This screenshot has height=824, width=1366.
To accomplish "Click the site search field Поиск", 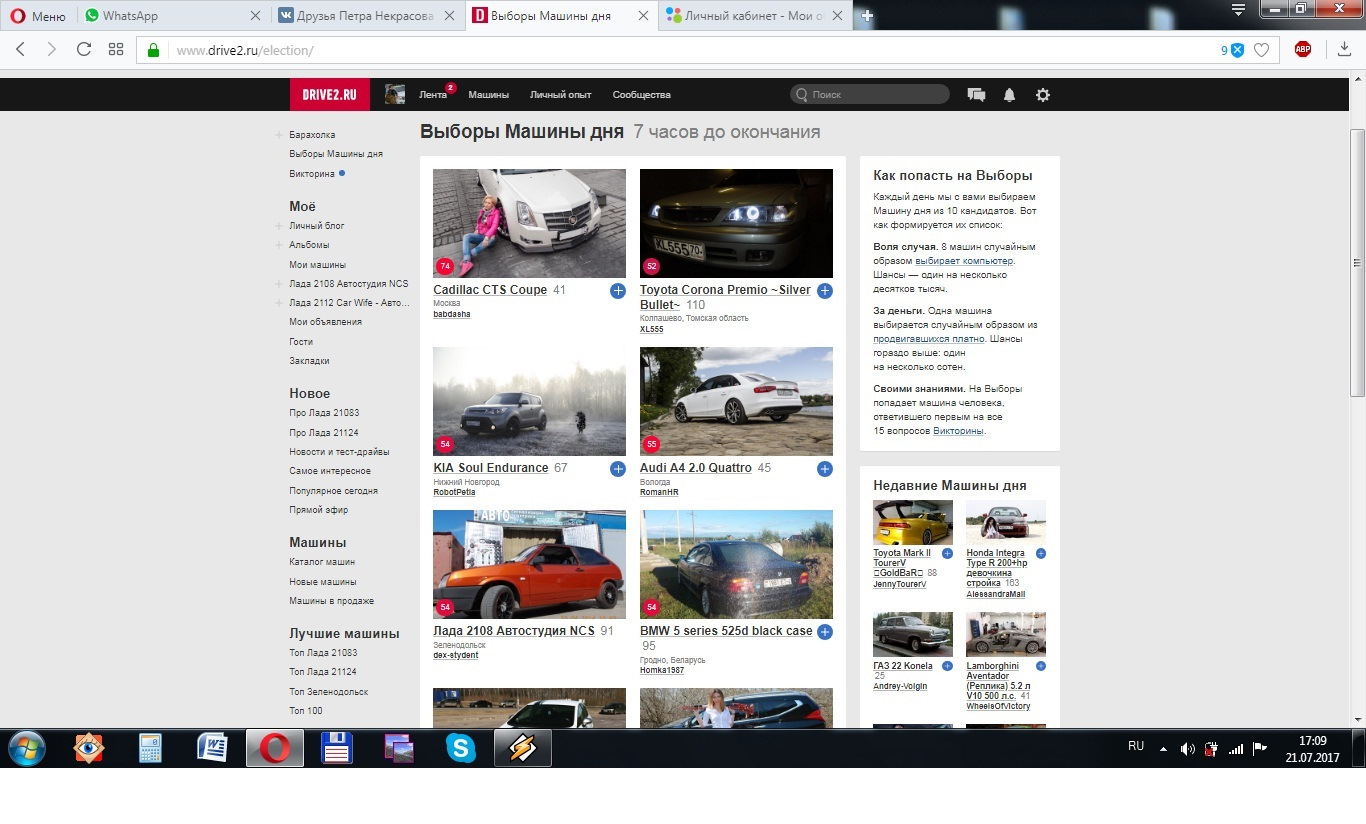I will tap(870, 94).
